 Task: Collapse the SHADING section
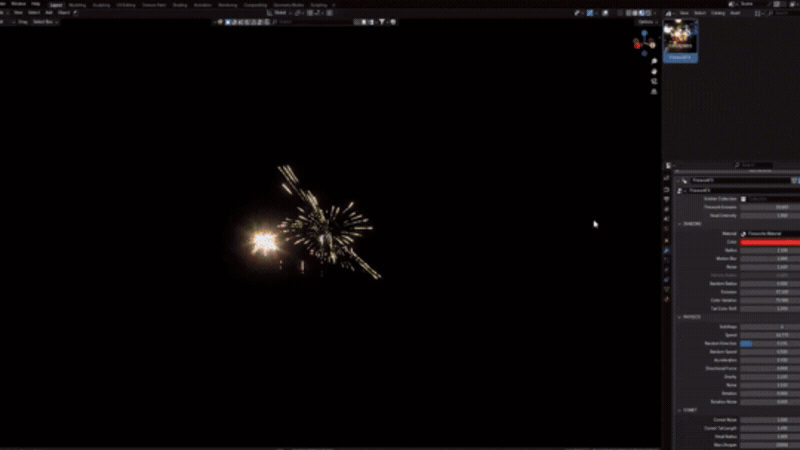[x=680, y=224]
